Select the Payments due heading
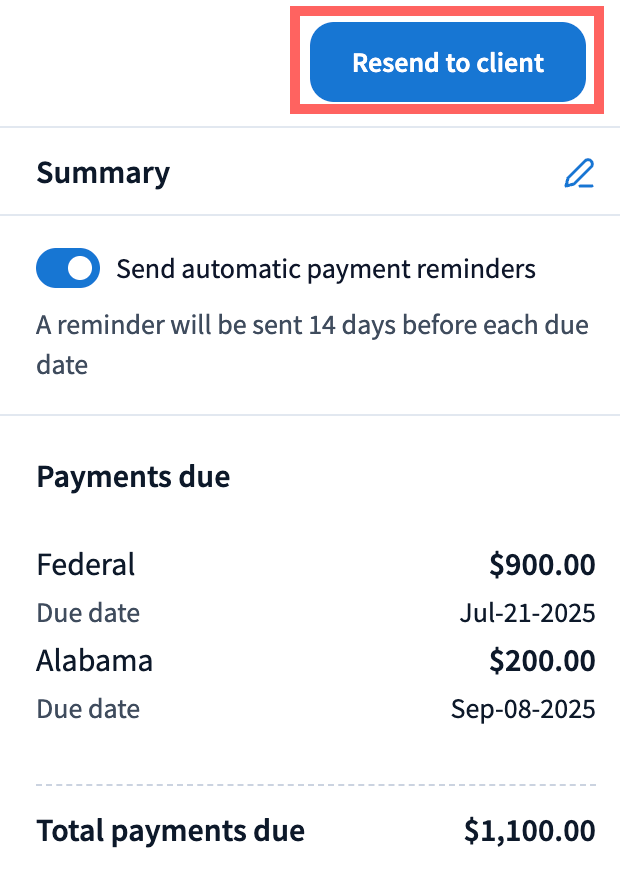Screen dimensions: 620x886 click(x=133, y=477)
